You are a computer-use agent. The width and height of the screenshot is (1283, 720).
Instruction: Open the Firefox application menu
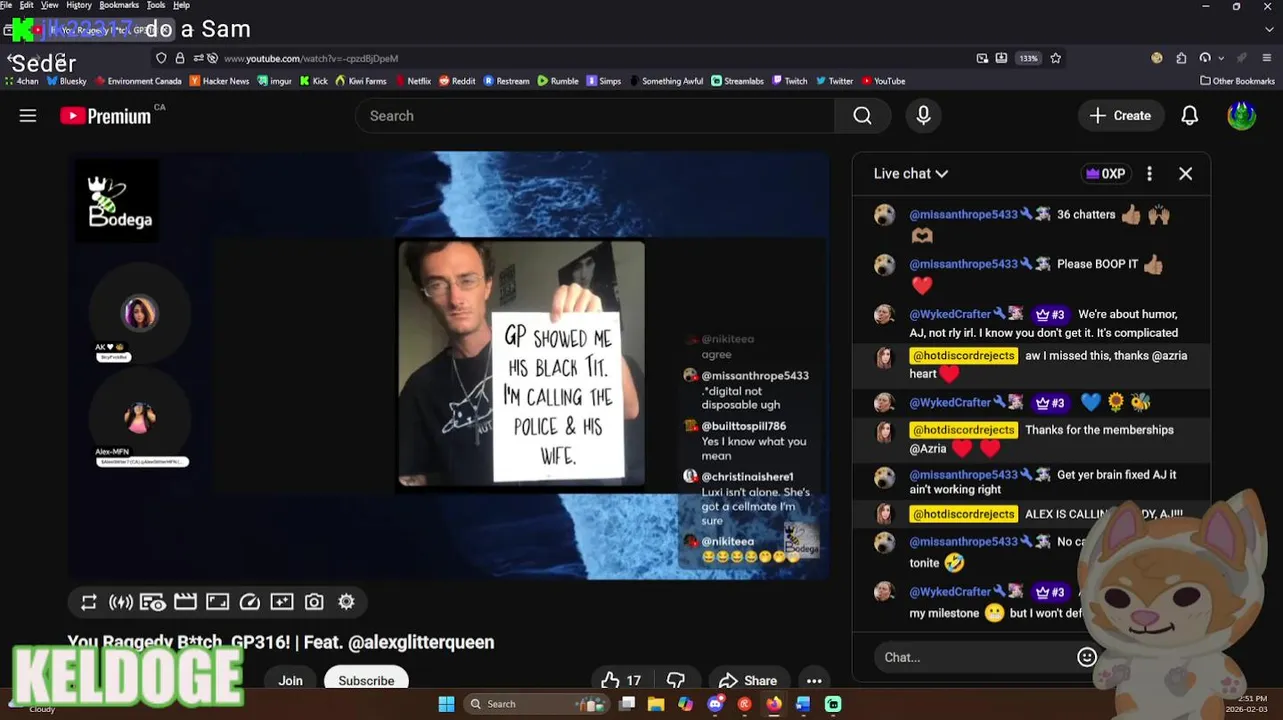(x=1267, y=58)
